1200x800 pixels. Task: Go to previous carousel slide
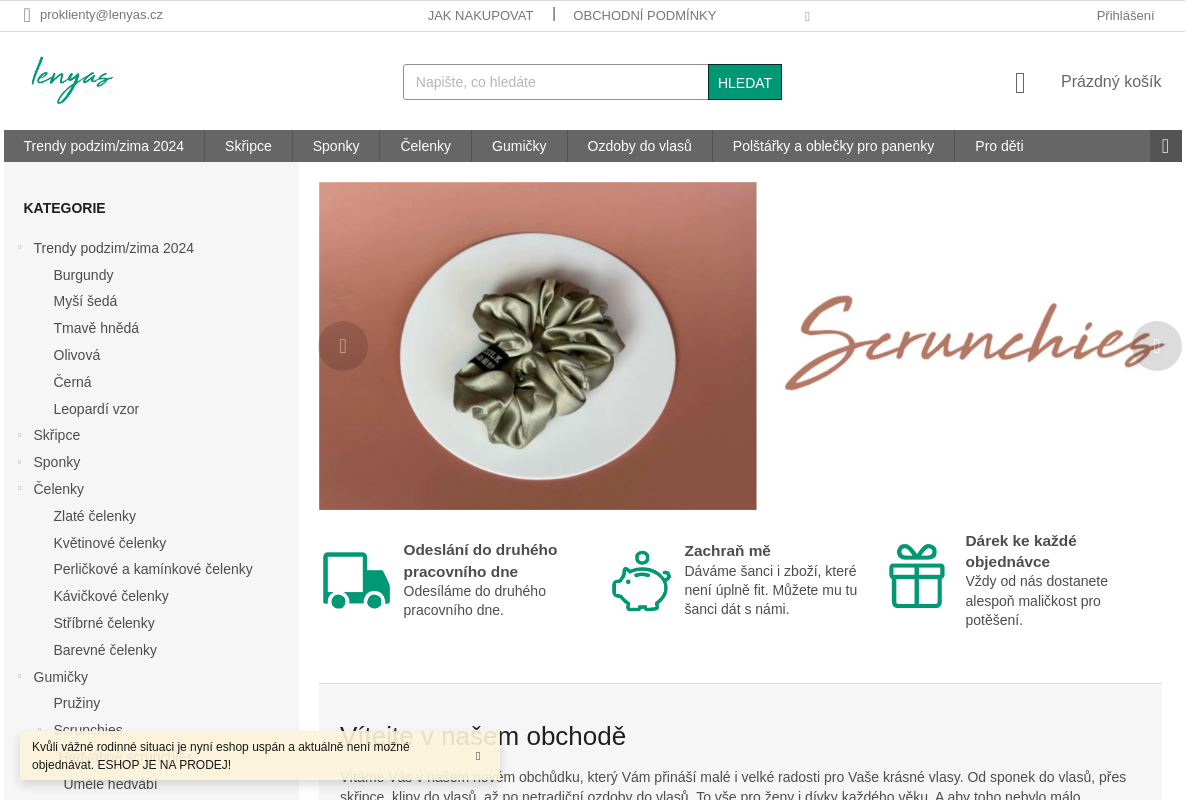point(343,346)
